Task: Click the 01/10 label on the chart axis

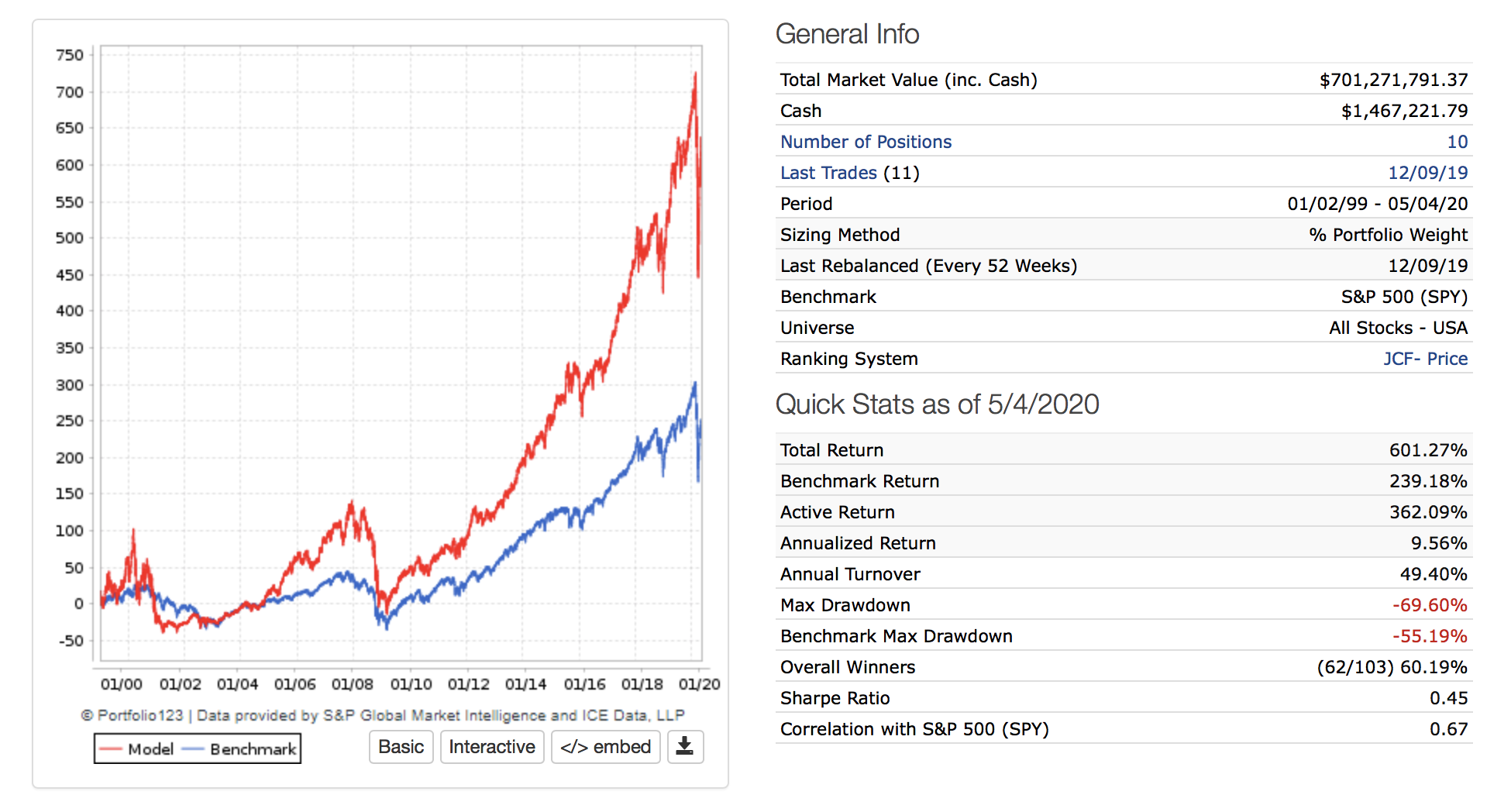Action: coord(411,684)
